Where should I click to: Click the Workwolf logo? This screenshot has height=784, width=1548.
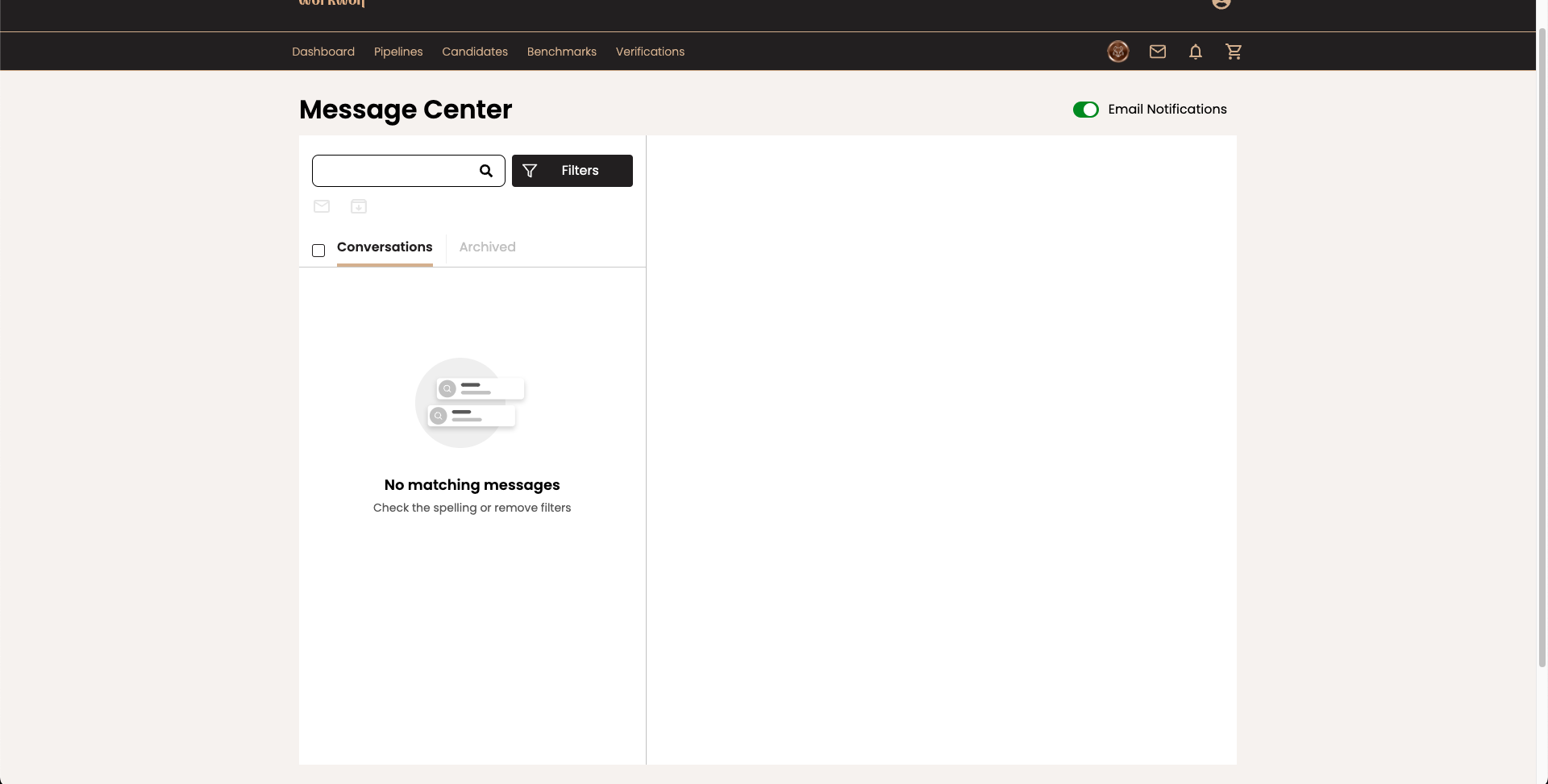[x=331, y=3]
